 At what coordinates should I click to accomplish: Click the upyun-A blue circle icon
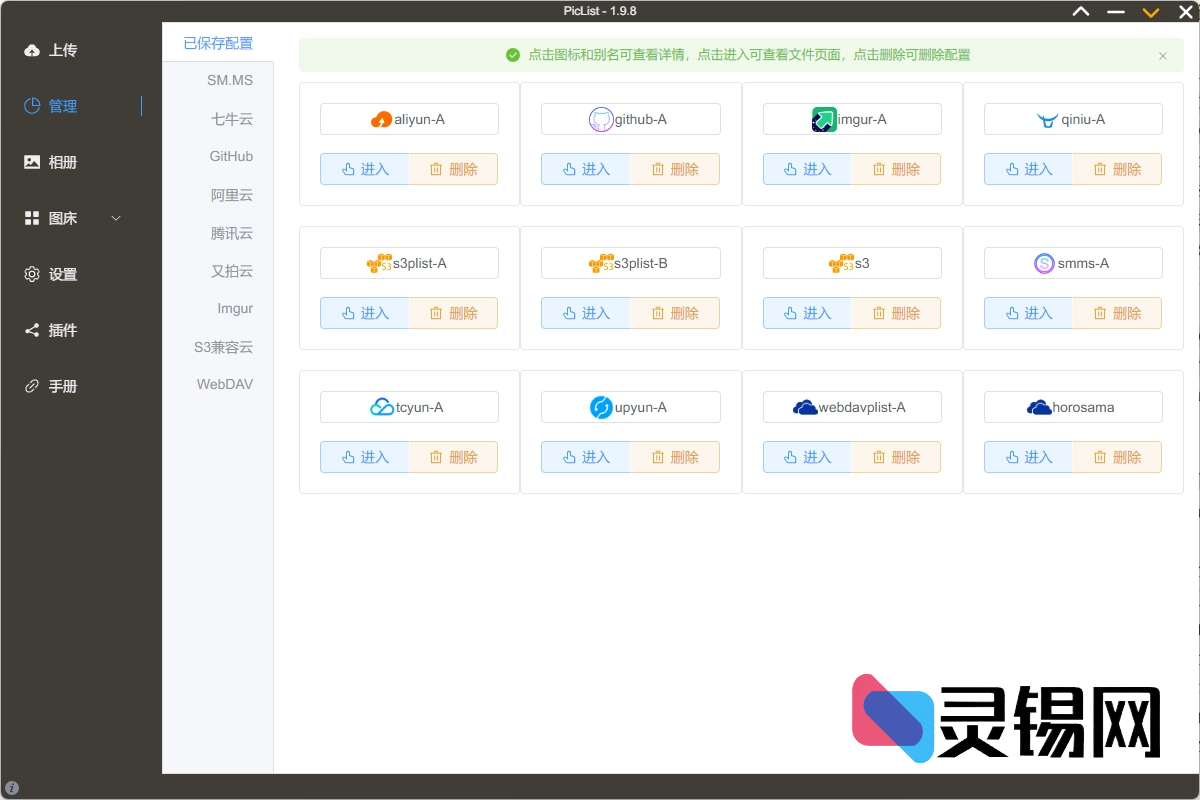tap(601, 408)
